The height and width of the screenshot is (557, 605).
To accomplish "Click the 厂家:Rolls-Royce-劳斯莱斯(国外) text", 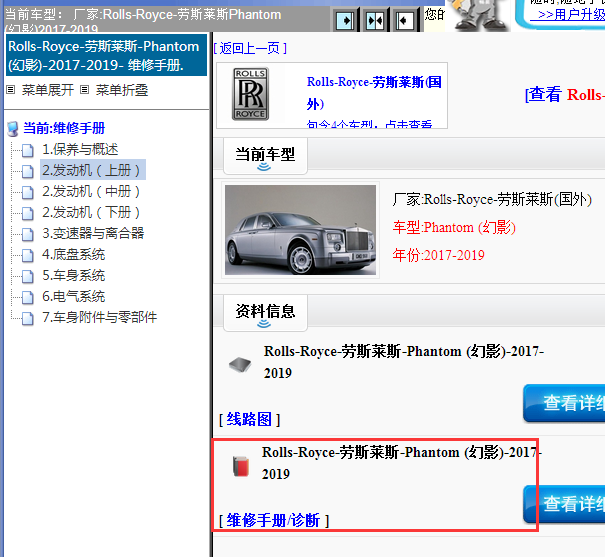I will click(492, 200).
